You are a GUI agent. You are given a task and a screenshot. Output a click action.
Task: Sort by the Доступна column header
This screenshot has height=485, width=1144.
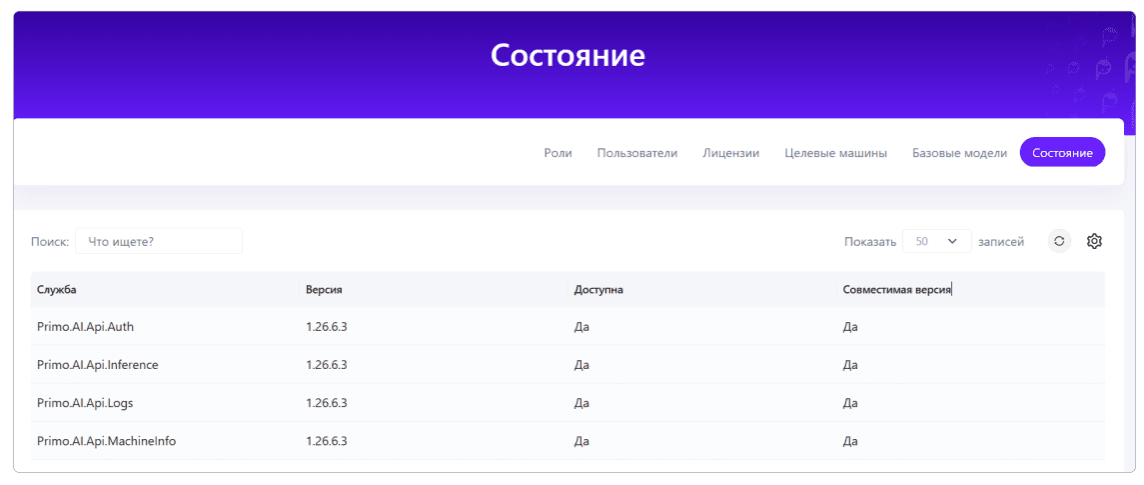(x=598, y=290)
